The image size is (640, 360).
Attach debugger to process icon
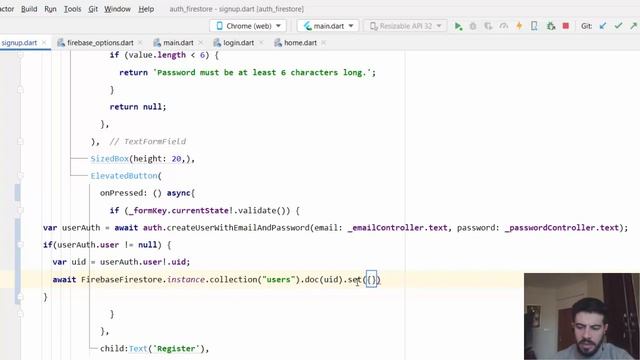click(x=551, y=26)
